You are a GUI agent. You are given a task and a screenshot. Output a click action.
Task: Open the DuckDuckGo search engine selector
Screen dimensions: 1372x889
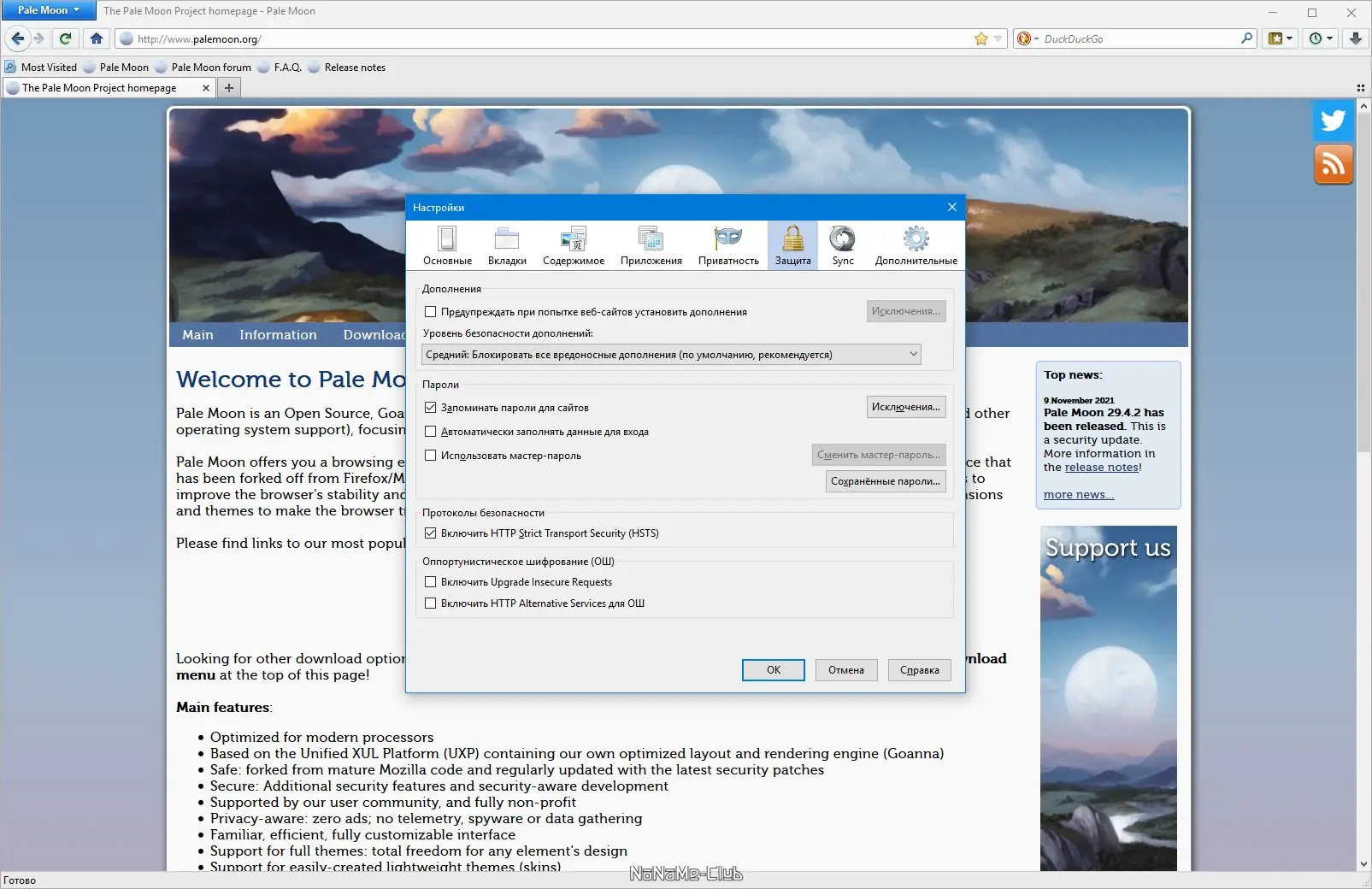coord(1028,38)
